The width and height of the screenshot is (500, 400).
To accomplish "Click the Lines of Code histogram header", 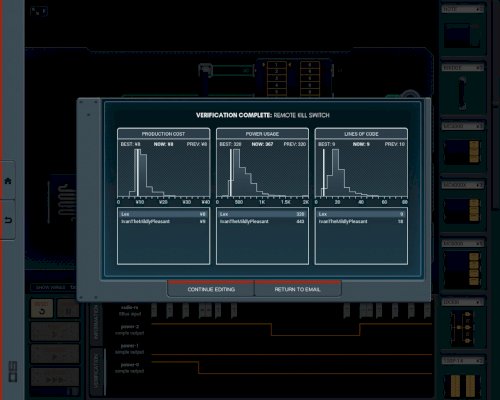I will tap(361, 134).
